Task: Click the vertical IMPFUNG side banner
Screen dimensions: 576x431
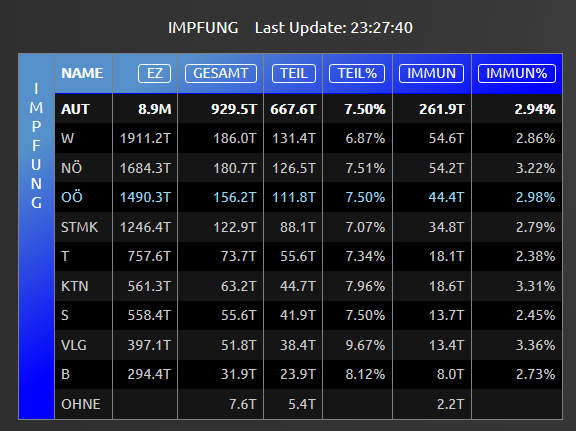Action: (x=36, y=237)
